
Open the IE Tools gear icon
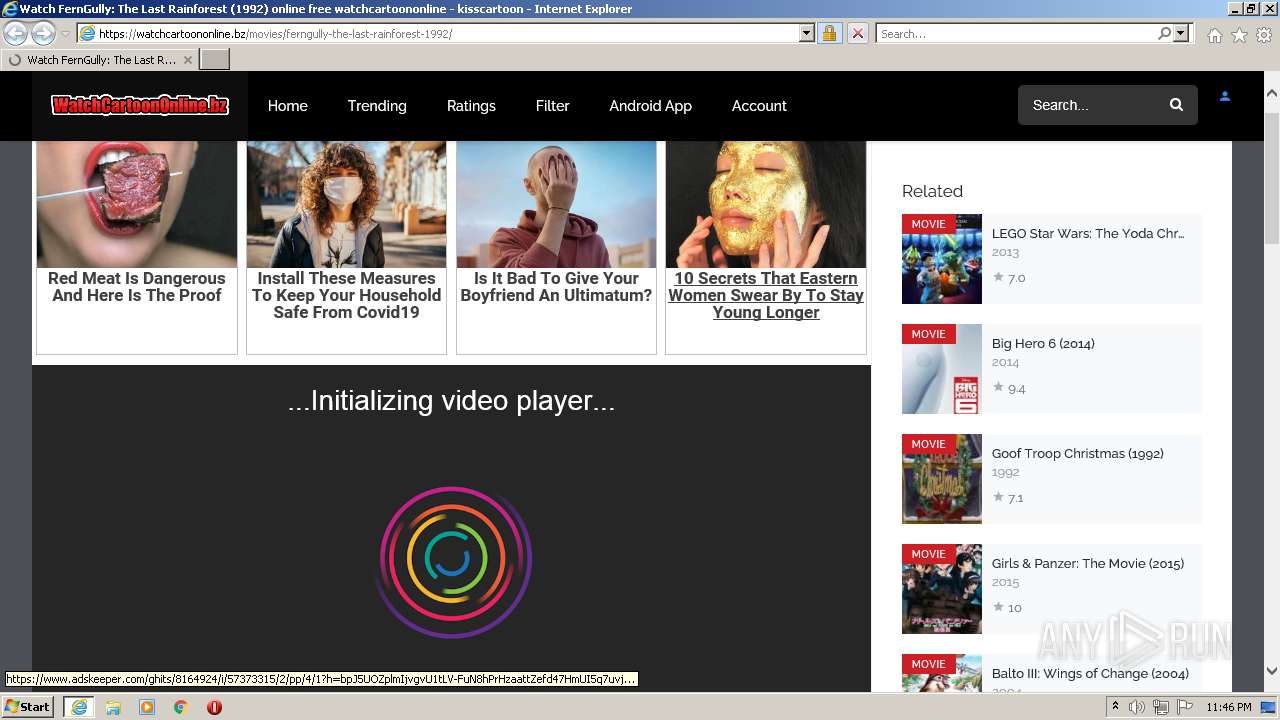pos(1264,34)
